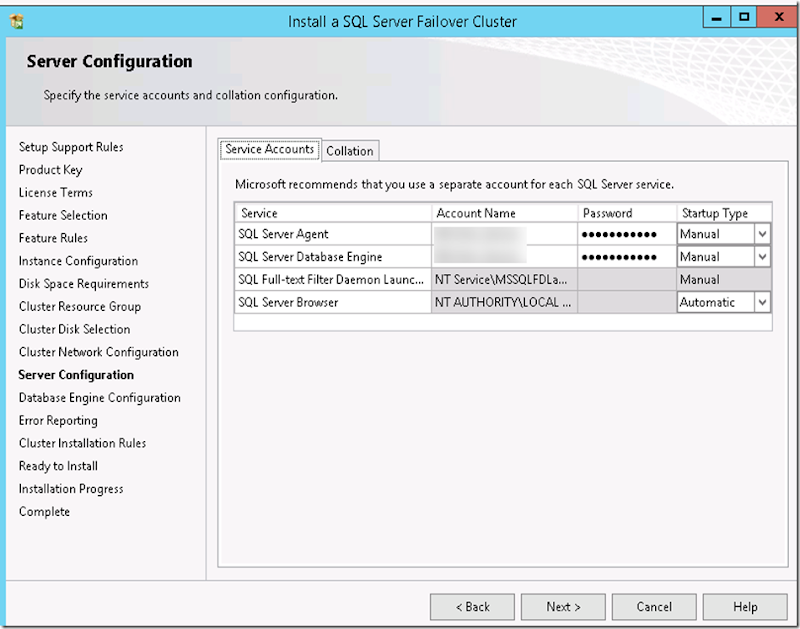This screenshot has height=629, width=800.
Task: Click Cluster Disk Selection step
Action: tap(74, 329)
